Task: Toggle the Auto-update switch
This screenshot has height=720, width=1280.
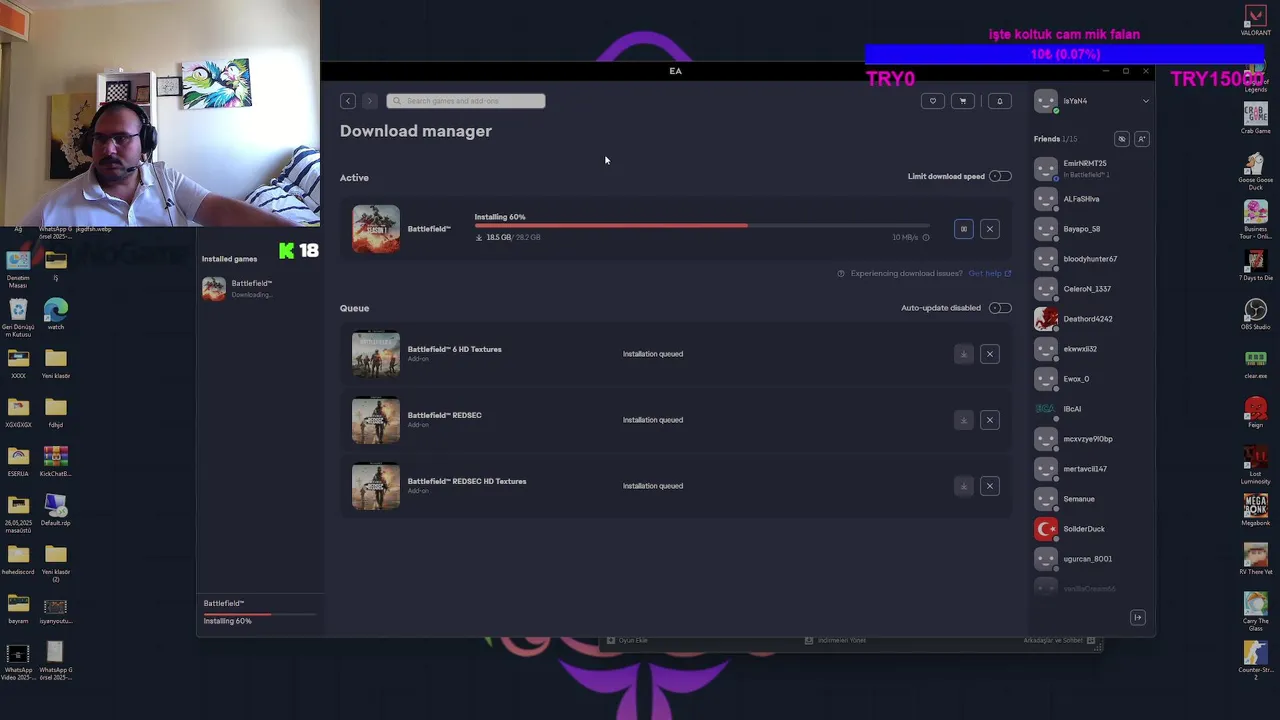Action: point(1000,308)
